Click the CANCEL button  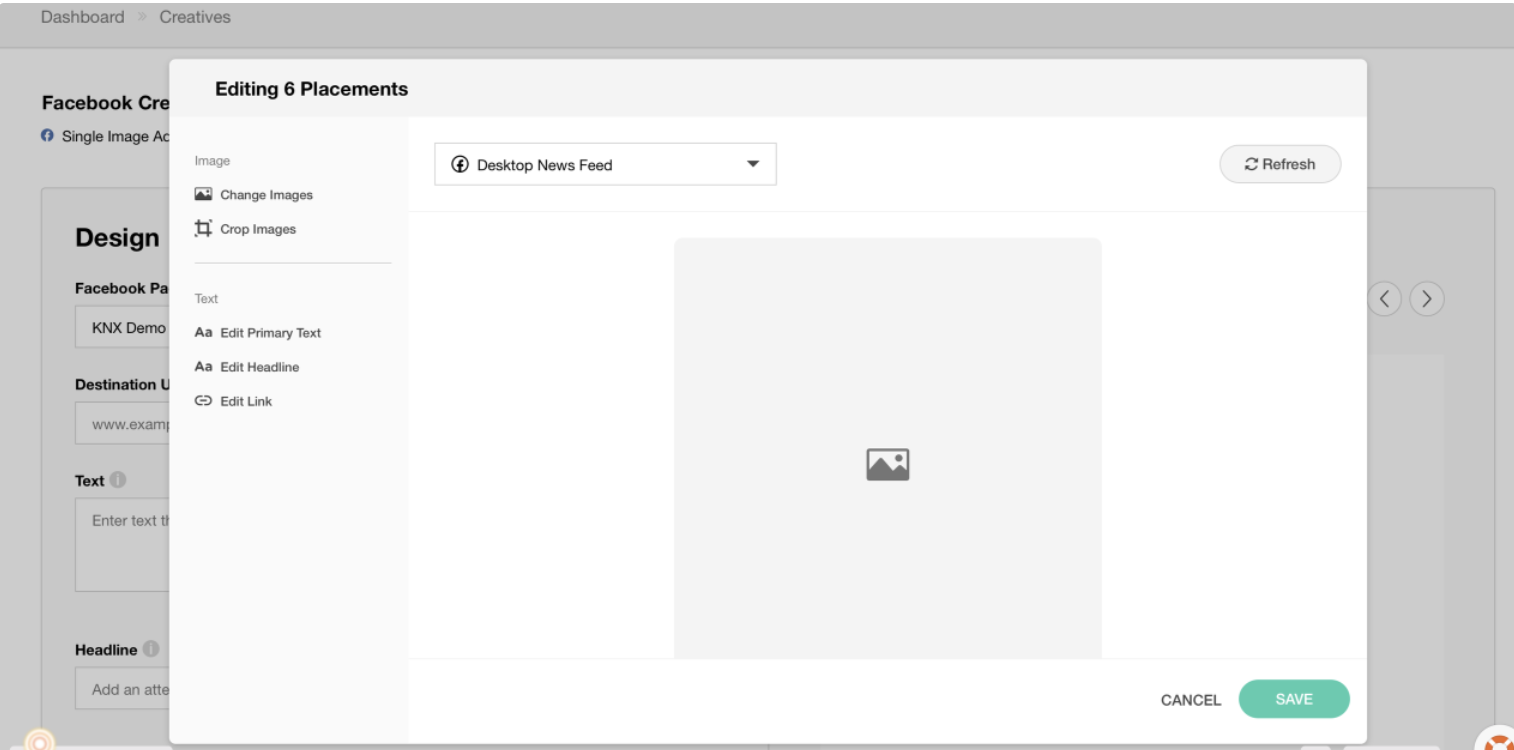1190,700
